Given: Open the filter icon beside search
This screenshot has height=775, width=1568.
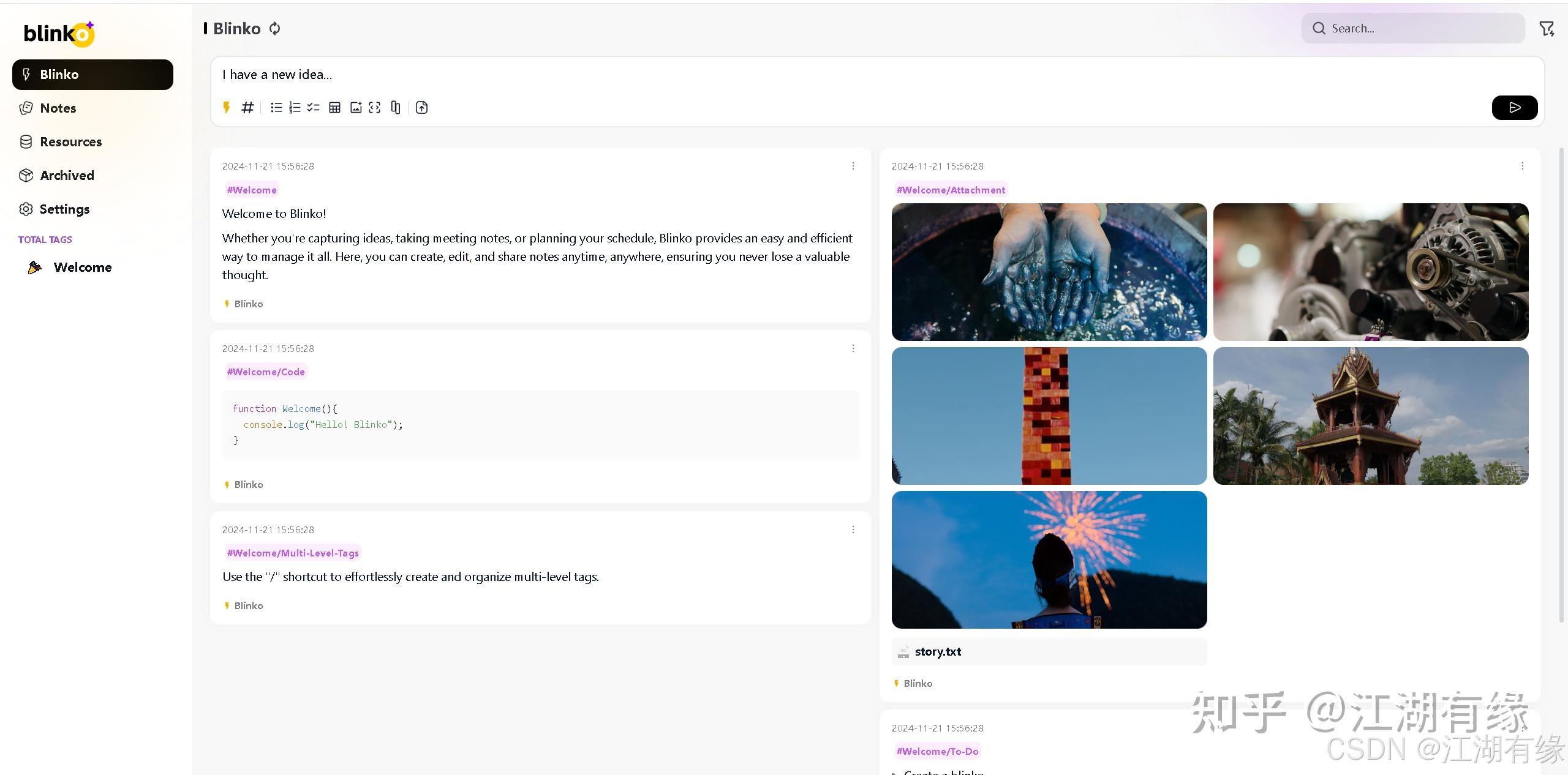Looking at the screenshot, I should click(x=1547, y=28).
